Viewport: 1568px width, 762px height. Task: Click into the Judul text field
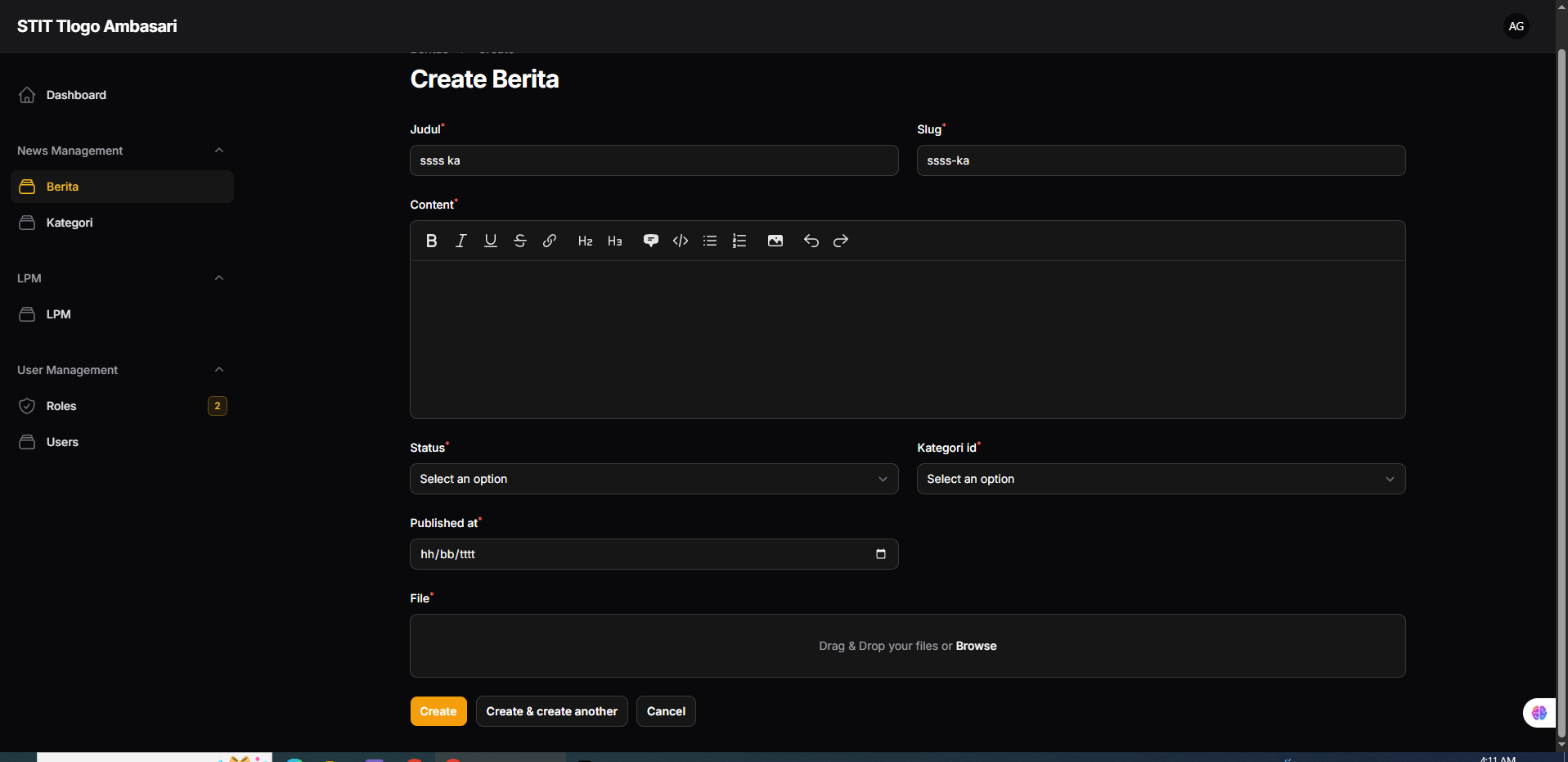654,160
